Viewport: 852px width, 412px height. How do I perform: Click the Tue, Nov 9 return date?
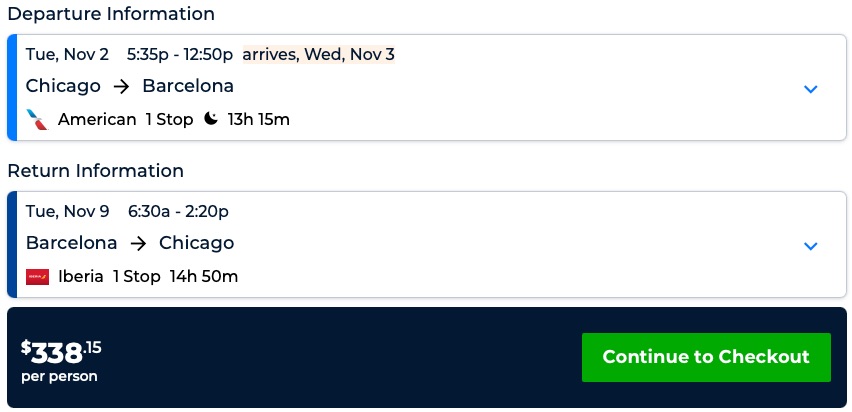point(67,211)
